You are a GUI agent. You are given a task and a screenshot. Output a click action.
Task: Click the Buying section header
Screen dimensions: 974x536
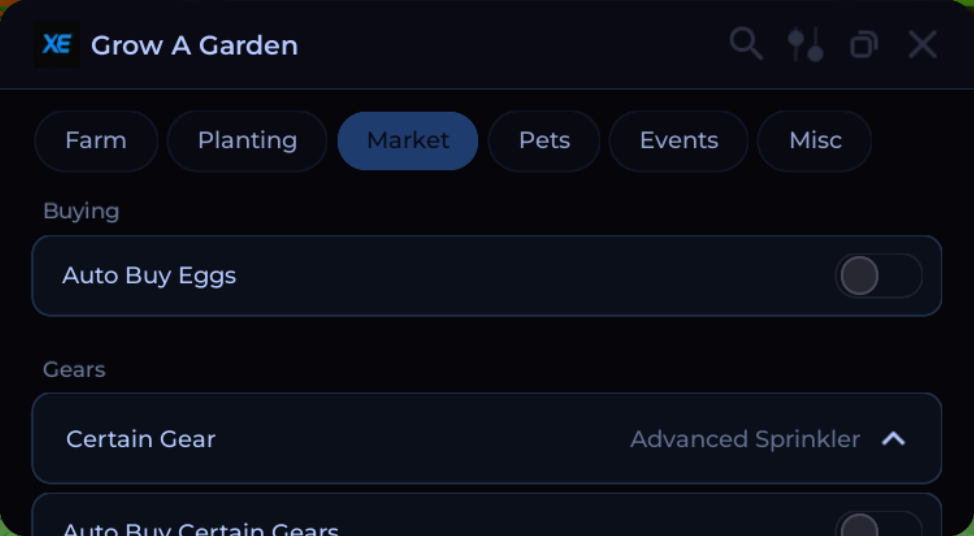[x=81, y=211]
